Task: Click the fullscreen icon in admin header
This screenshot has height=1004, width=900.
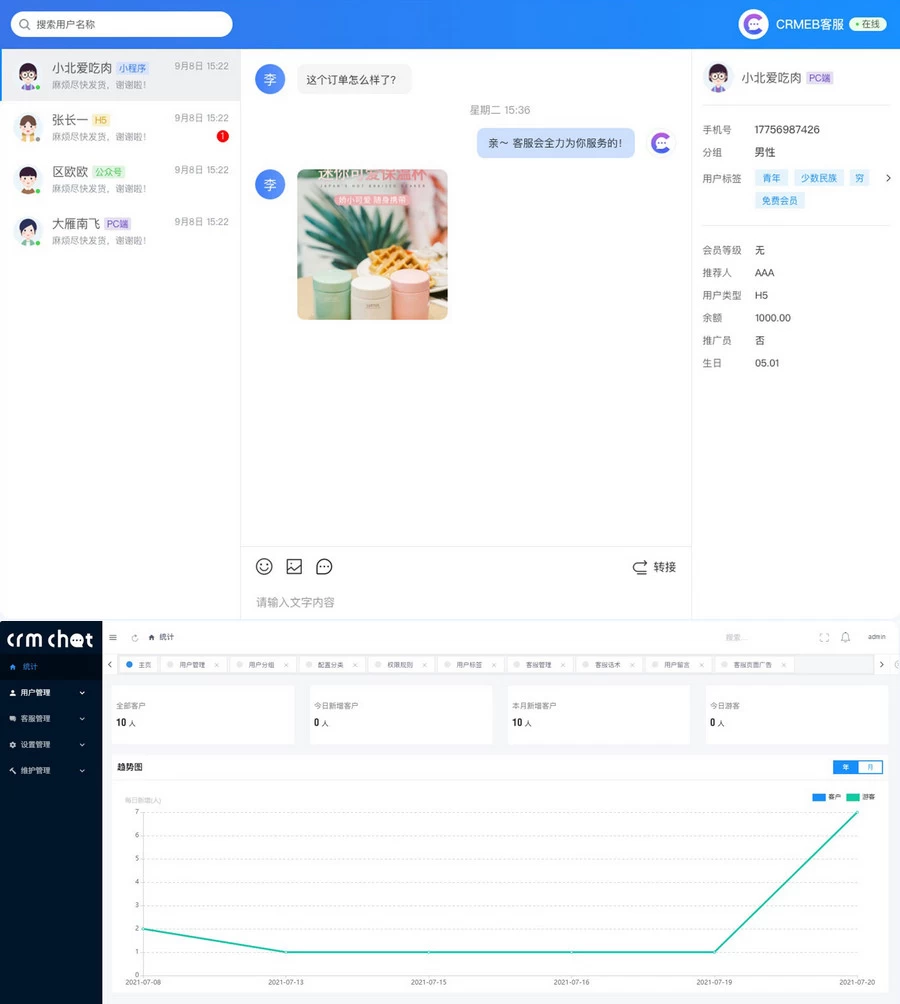Action: point(823,637)
